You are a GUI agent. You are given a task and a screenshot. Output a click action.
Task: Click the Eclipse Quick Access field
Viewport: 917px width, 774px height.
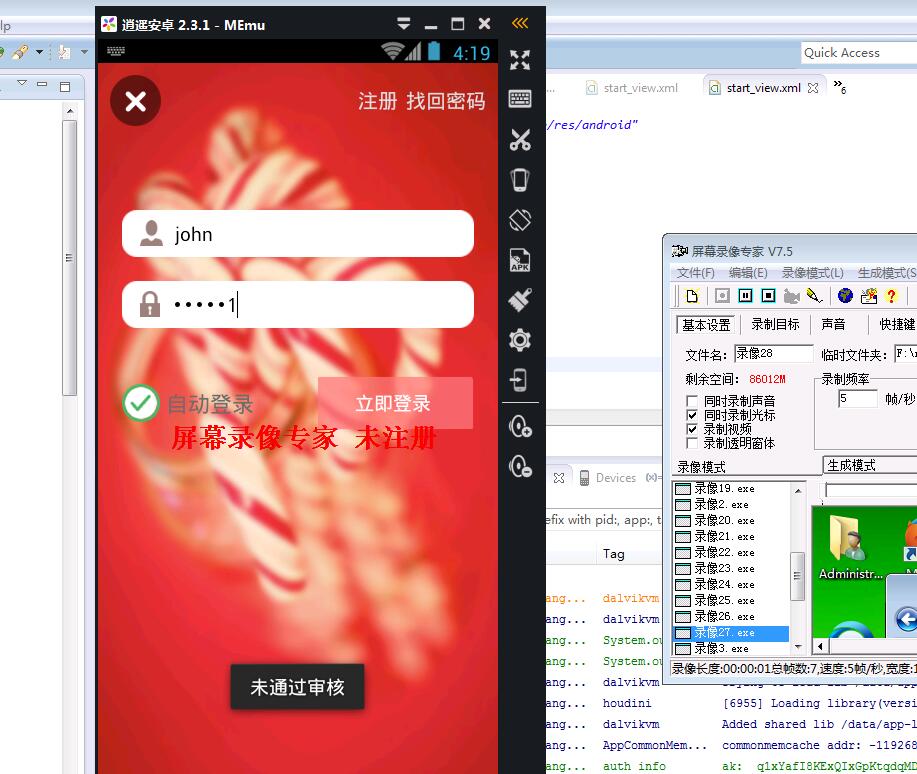[x=860, y=53]
